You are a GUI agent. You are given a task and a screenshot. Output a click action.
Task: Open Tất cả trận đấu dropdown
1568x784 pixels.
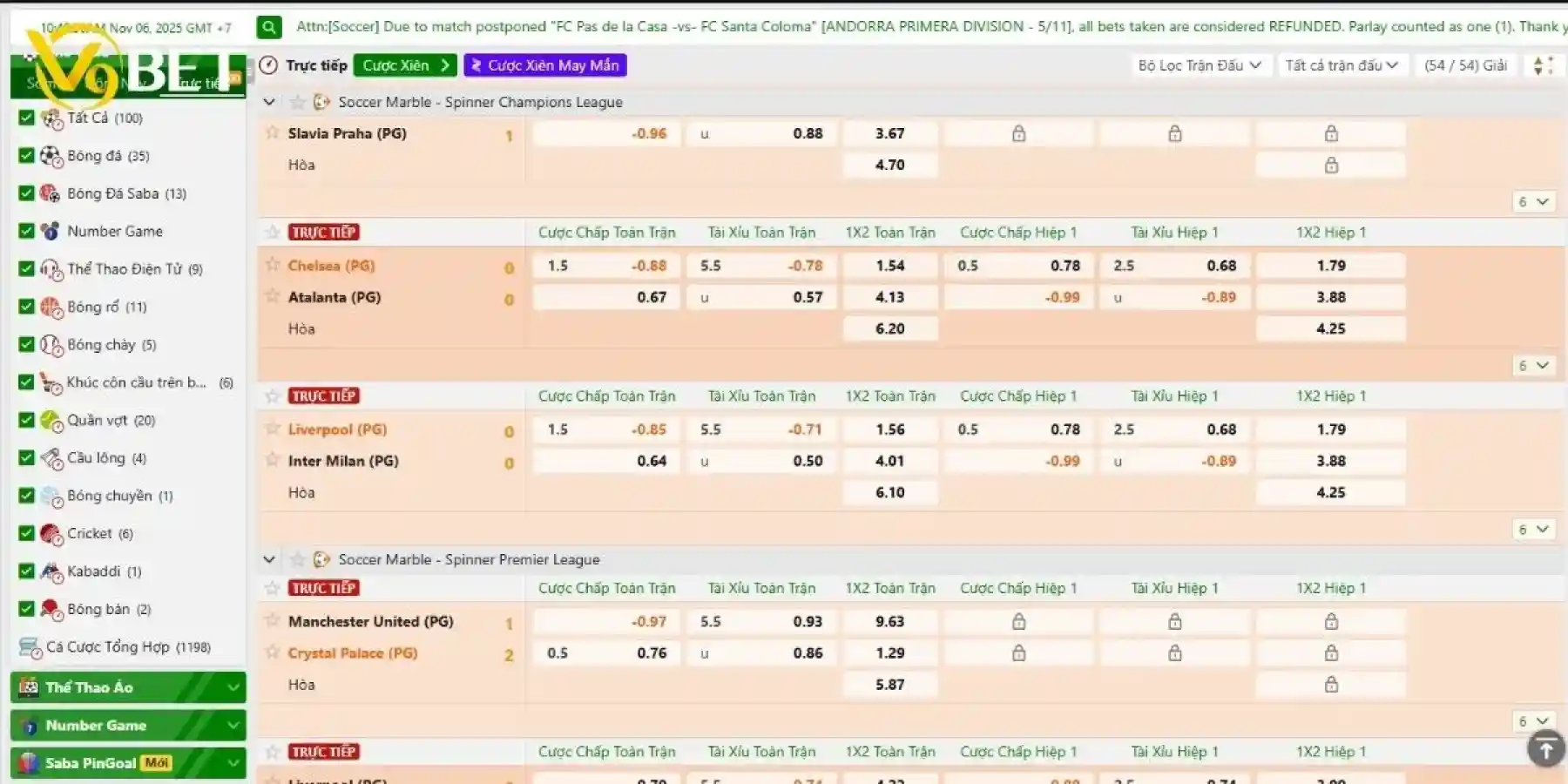pyautogui.click(x=1341, y=65)
